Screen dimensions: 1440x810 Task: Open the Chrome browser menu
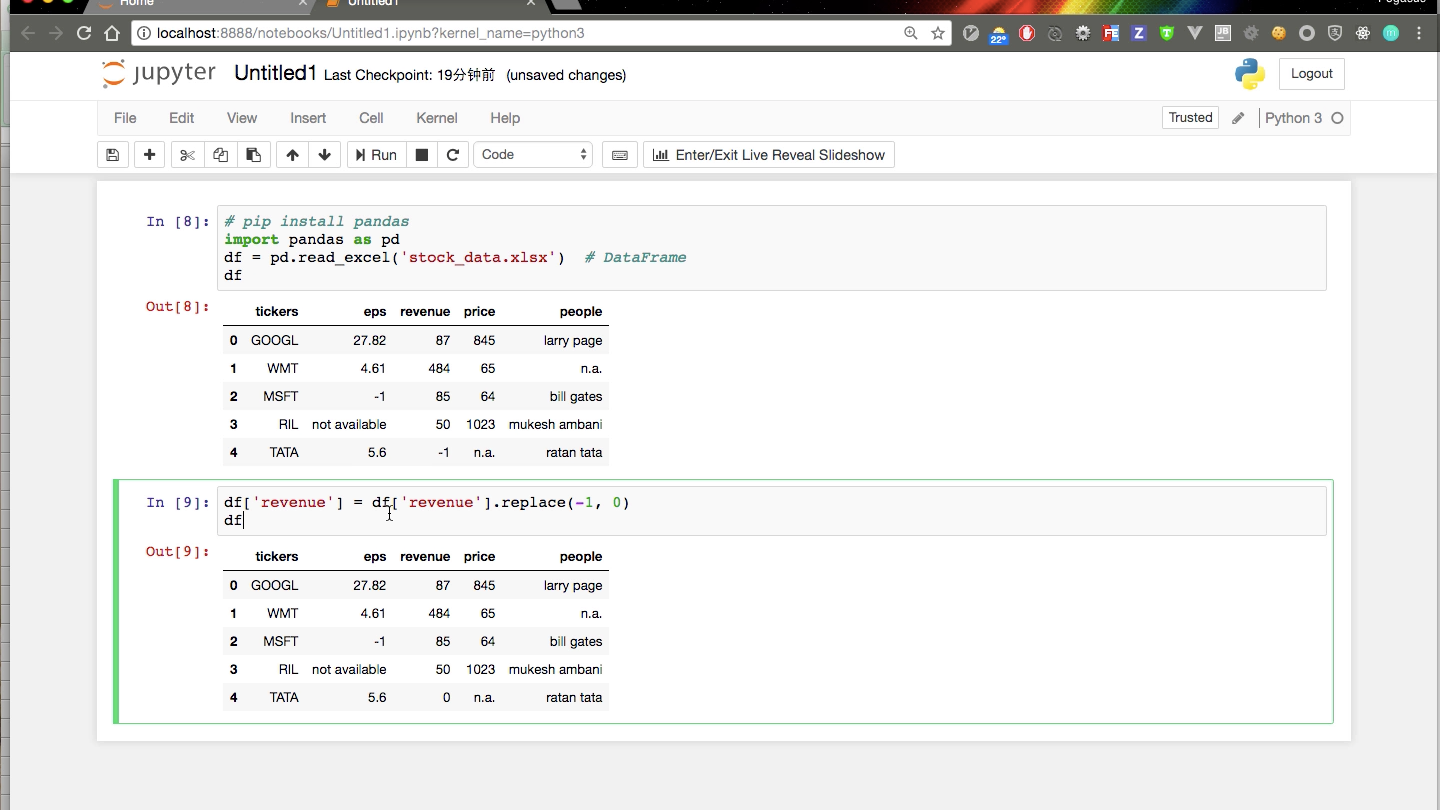(x=1419, y=33)
